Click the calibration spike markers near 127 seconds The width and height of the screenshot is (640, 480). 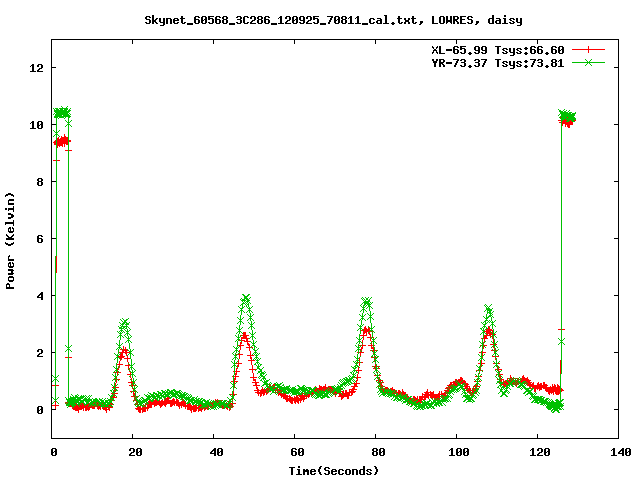click(567, 117)
